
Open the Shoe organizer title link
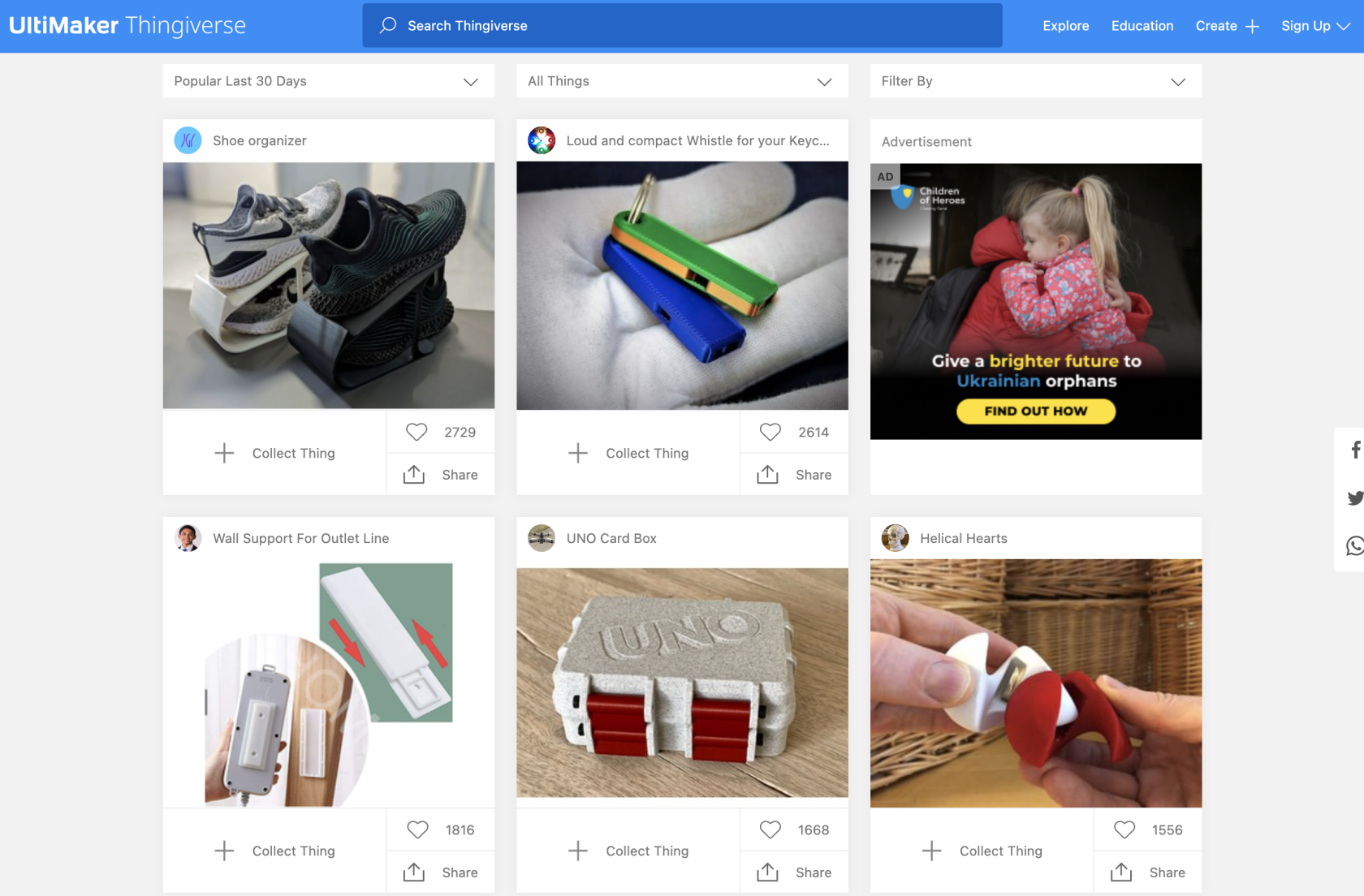pos(260,140)
